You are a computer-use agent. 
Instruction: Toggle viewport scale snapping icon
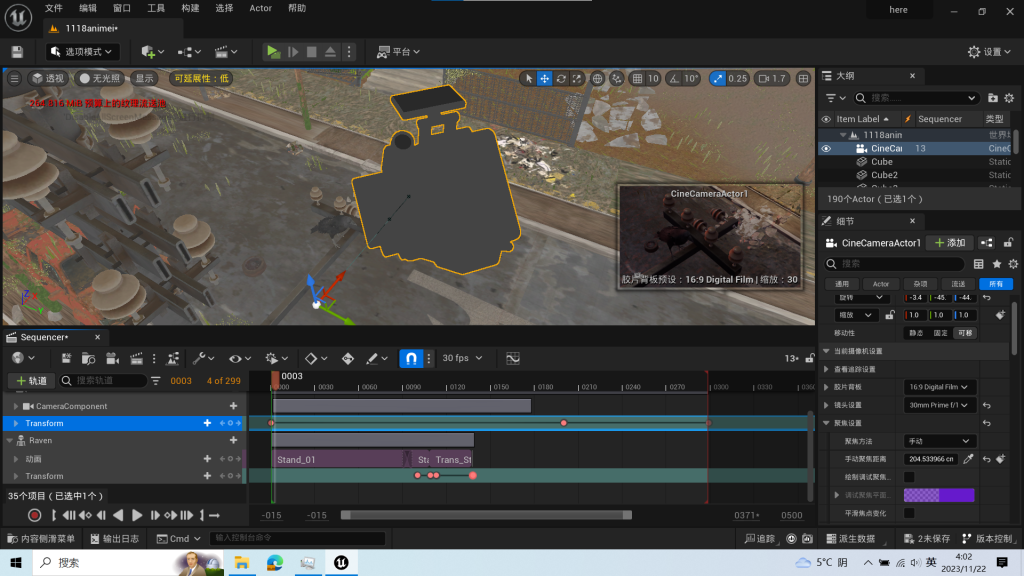pyautogui.click(x=718, y=78)
